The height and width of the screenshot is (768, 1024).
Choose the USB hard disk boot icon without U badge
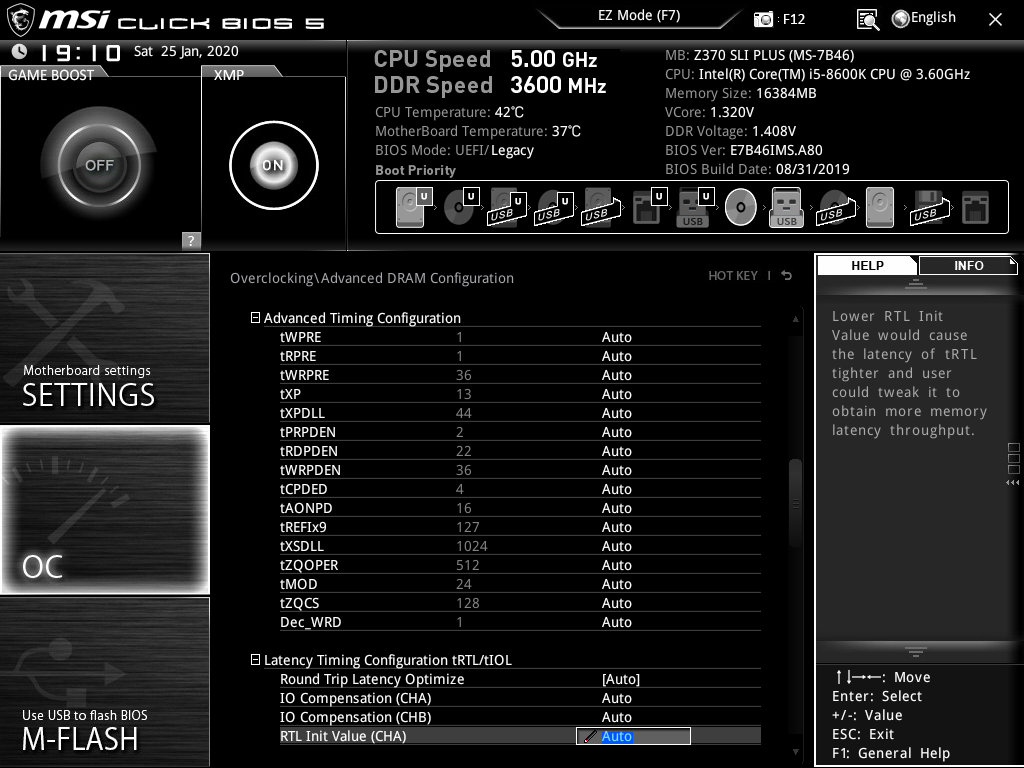[600, 208]
